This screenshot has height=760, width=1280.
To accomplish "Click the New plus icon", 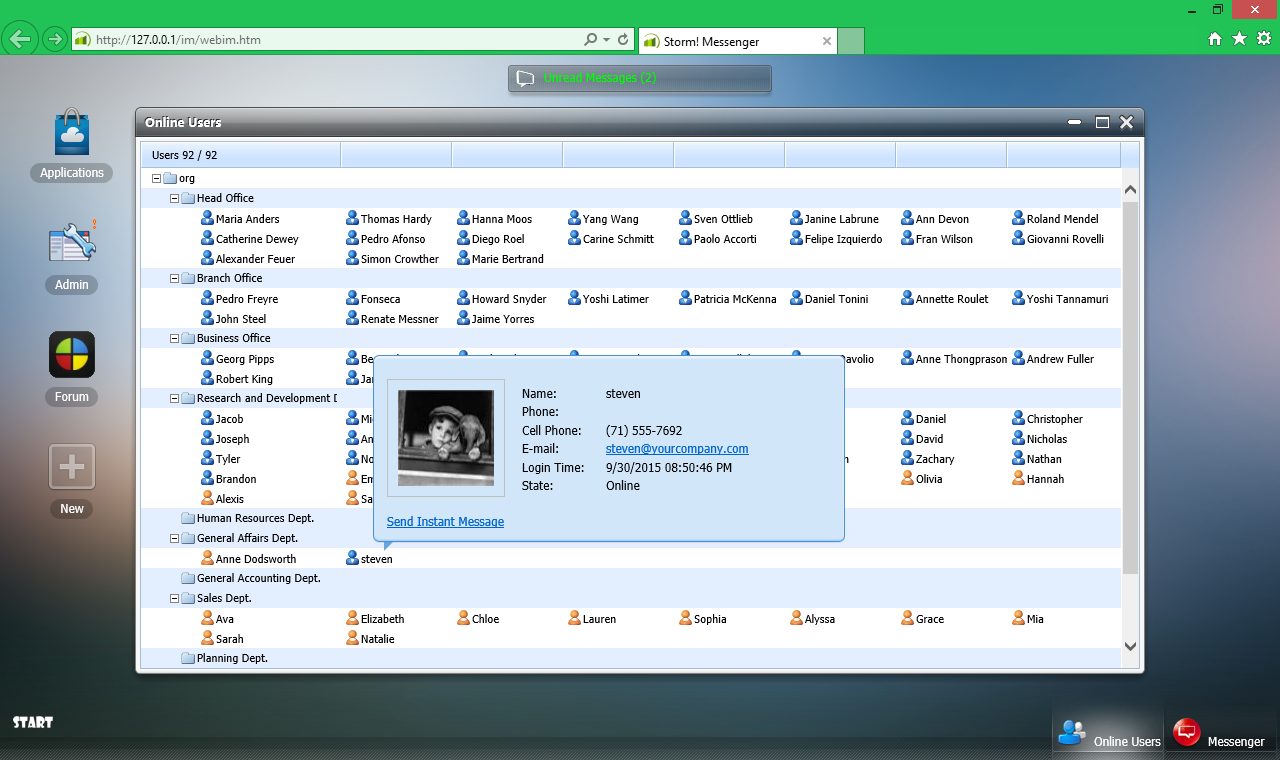I will (x=72, y=467).
